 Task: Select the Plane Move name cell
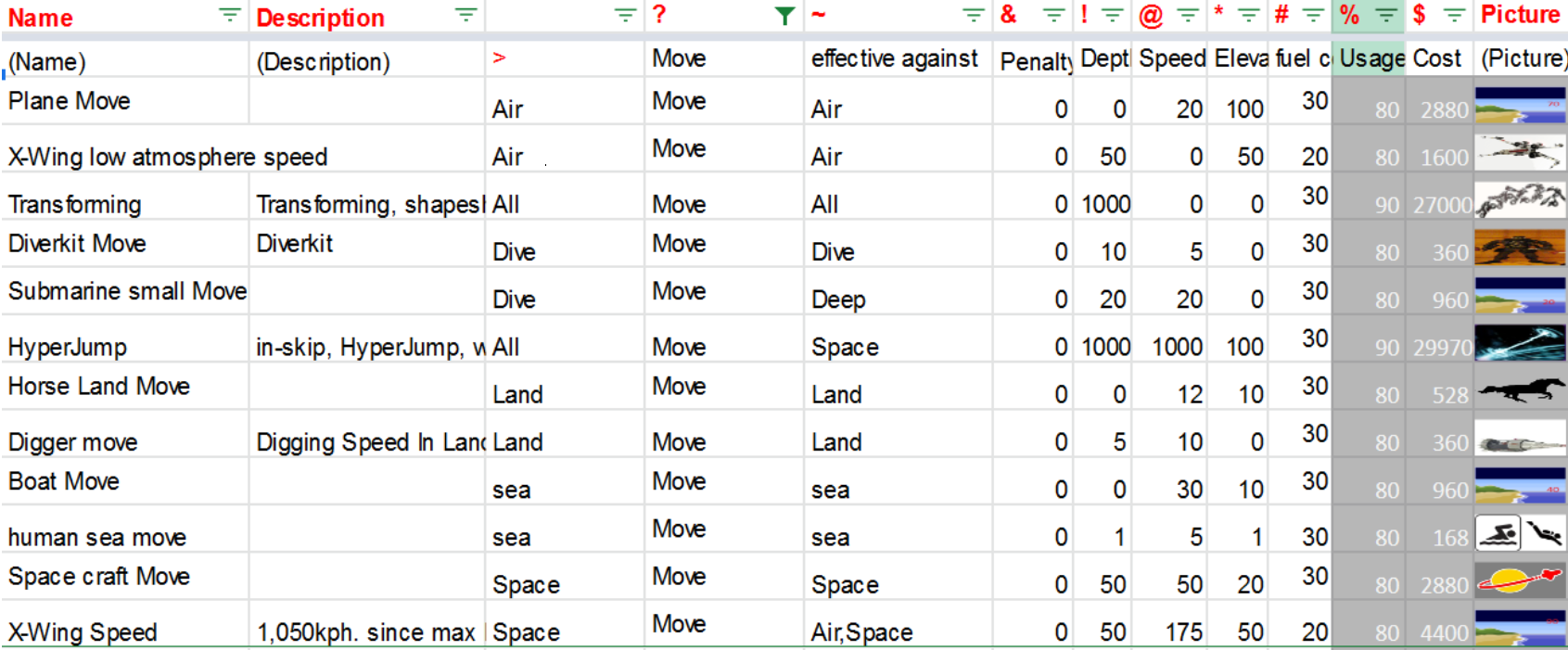tap(125, 101)
